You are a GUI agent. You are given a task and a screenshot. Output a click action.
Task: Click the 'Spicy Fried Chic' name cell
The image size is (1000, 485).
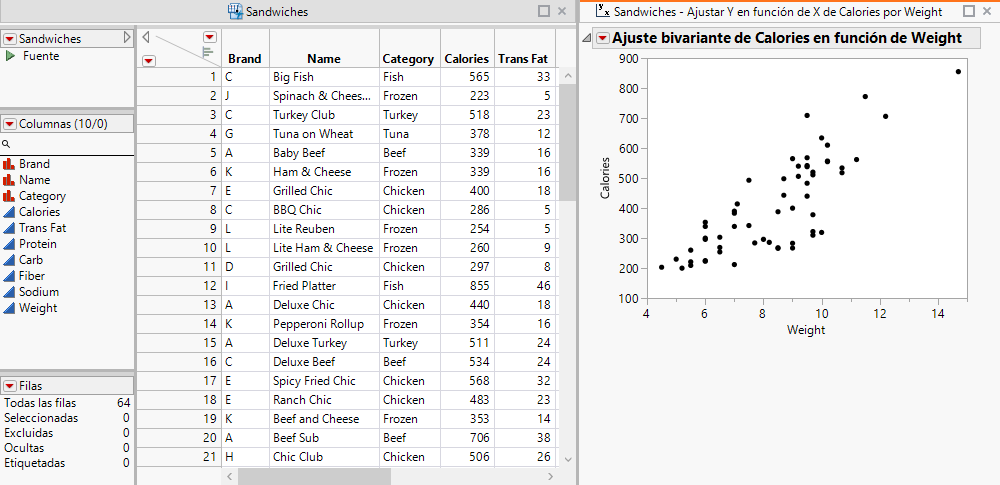tap(324, 381)
